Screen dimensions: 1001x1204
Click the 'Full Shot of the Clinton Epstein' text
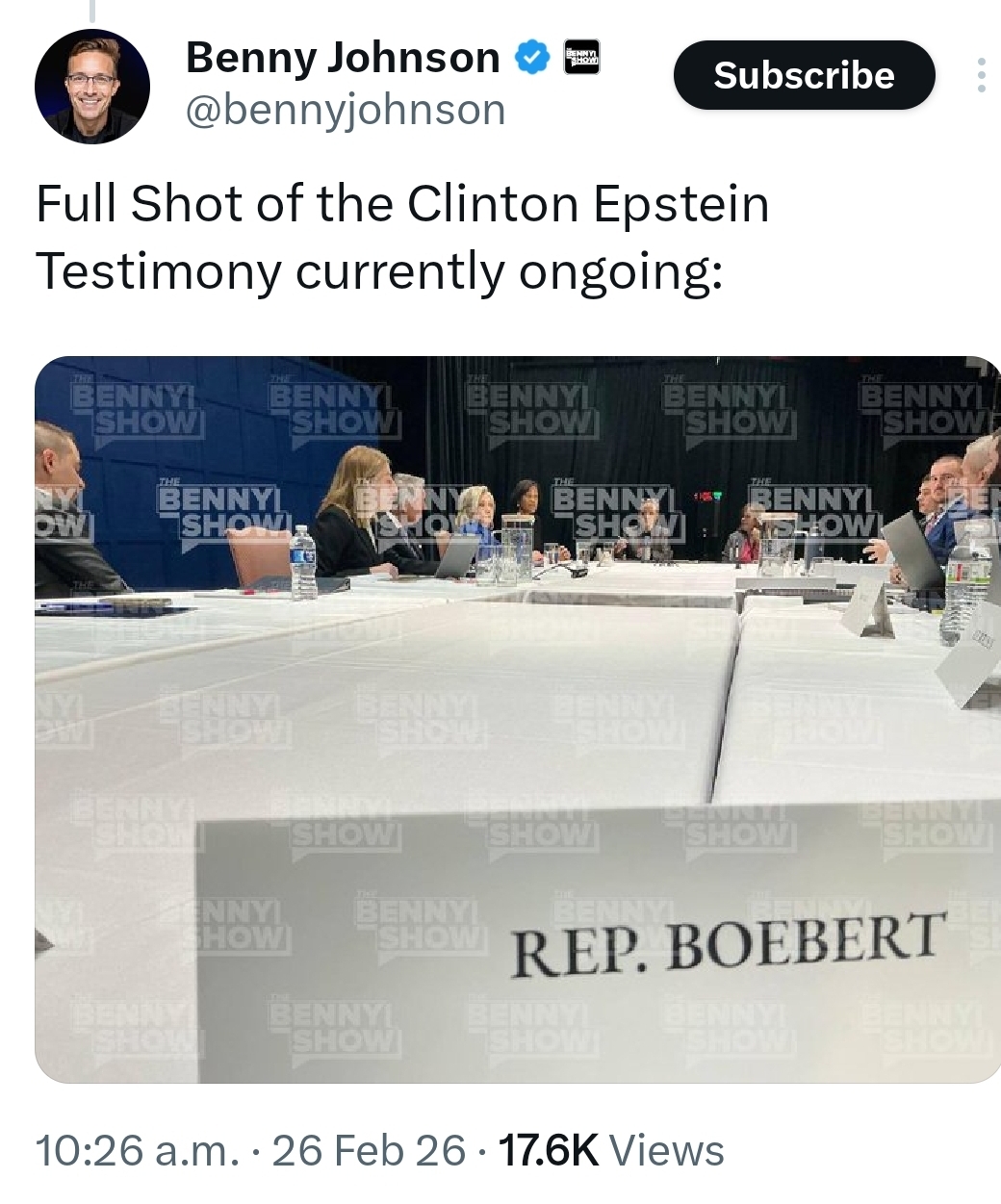(x=402, y=204)
